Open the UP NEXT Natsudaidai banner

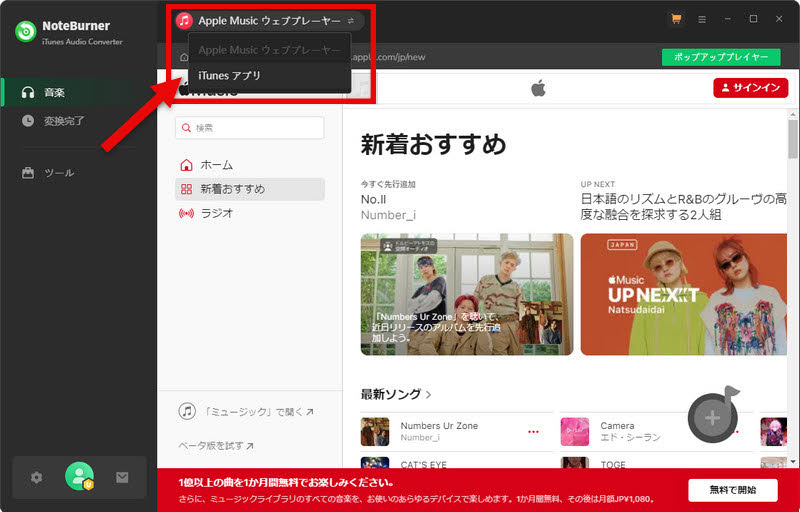[x=684, y=294]
